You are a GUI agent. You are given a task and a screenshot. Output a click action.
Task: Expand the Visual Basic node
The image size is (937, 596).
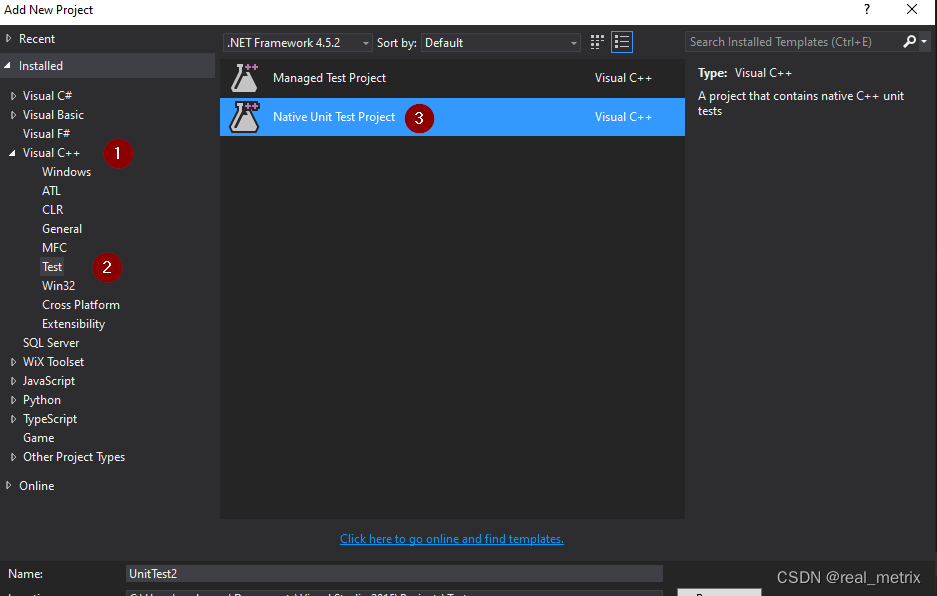(13, 115)
